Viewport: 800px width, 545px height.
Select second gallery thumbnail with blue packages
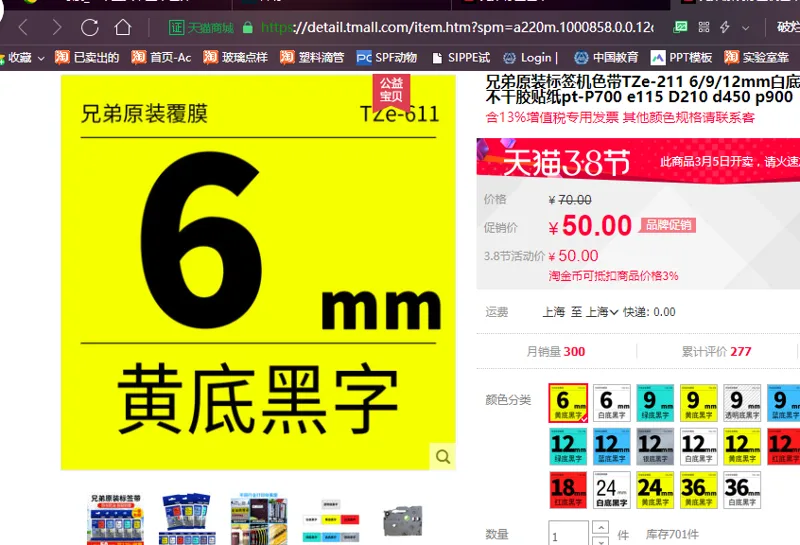[187, 519]
